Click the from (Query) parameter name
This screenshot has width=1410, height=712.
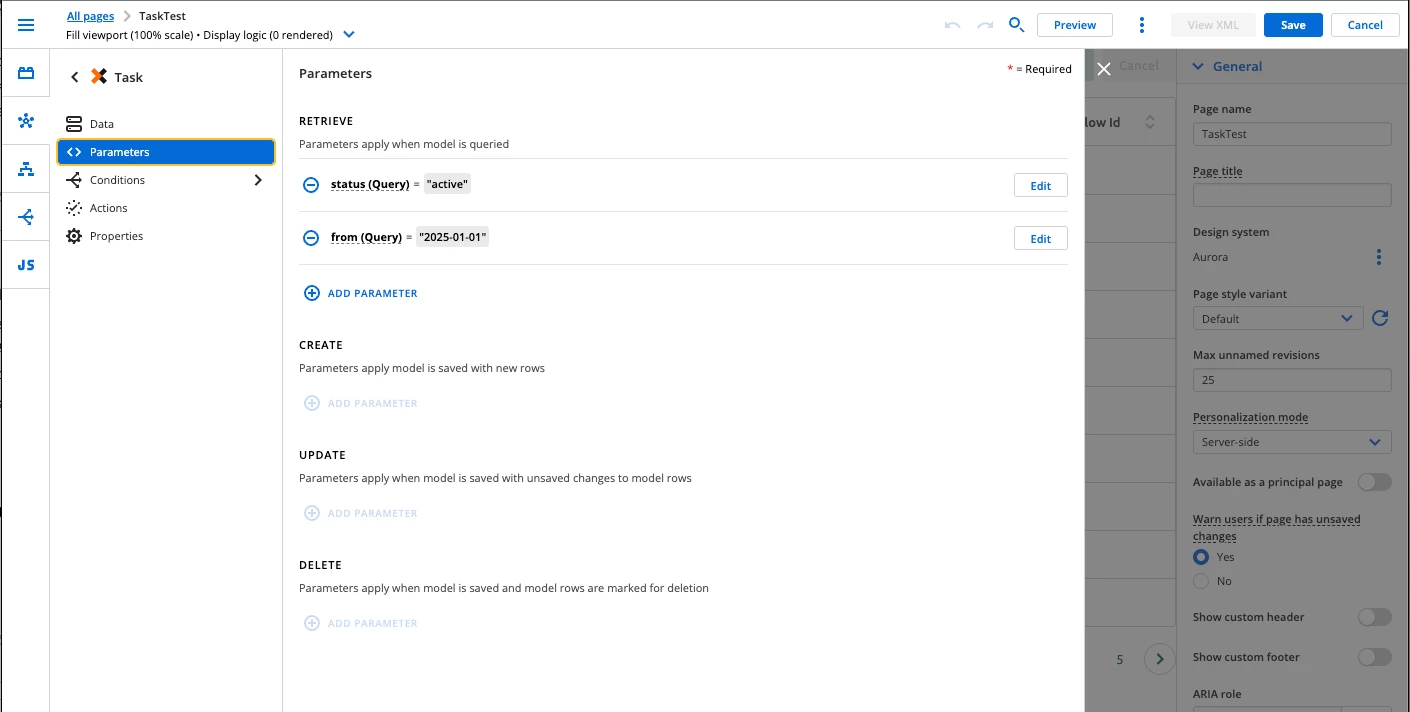(x=366, y=238)
